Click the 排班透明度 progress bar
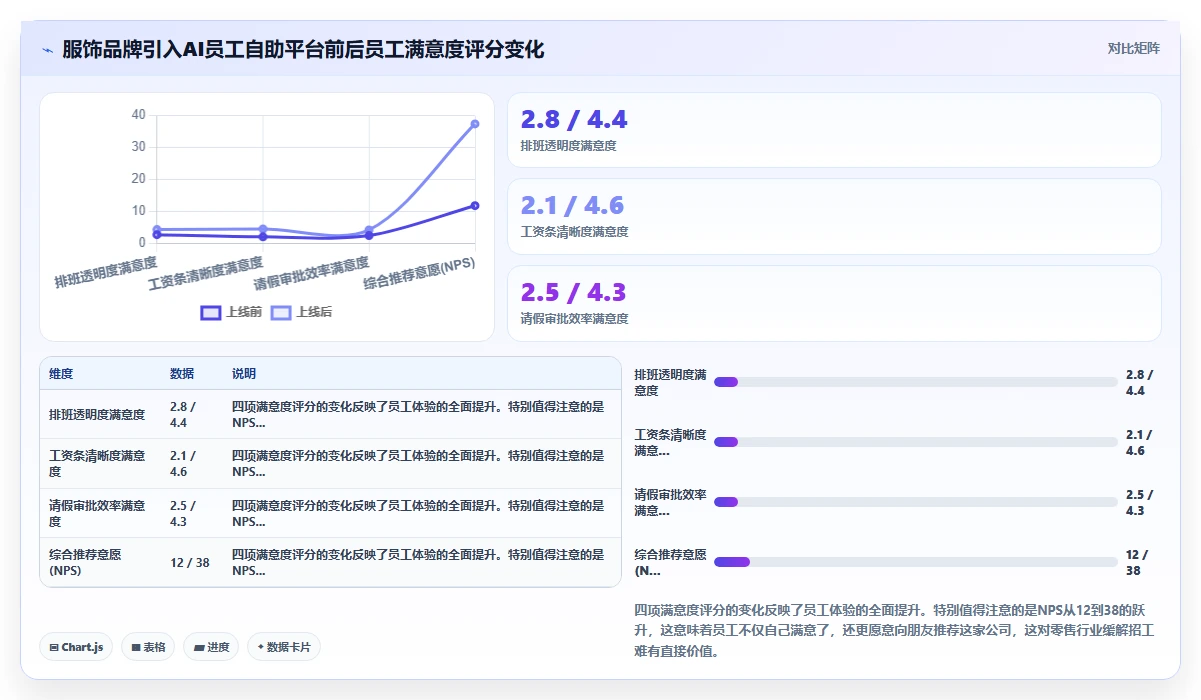Screen dimensions: 1201x700 click(916, 382)
